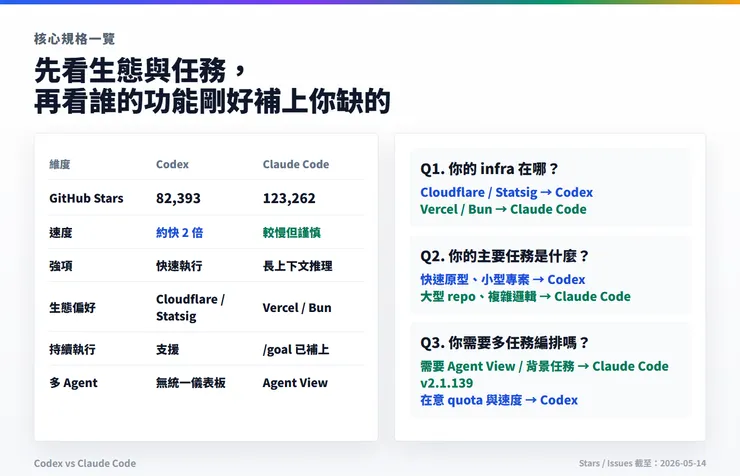Click the '/goal 已補上' cell
The image size is (740, 476).
[x=296, y=350]
